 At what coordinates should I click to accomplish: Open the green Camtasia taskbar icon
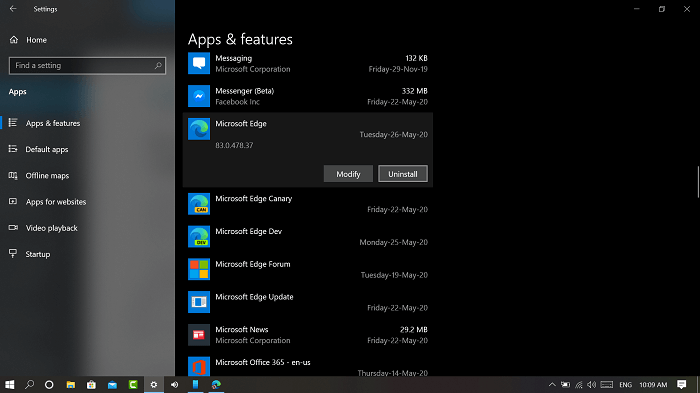tap(133, 385)
